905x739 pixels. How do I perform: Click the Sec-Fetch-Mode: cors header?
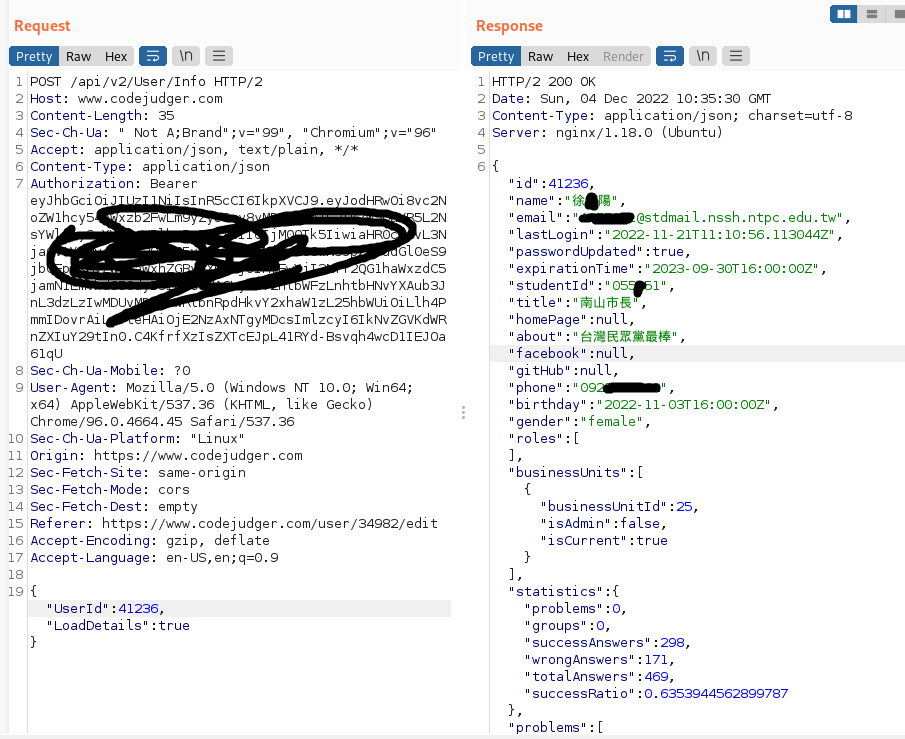click(110, 490)
